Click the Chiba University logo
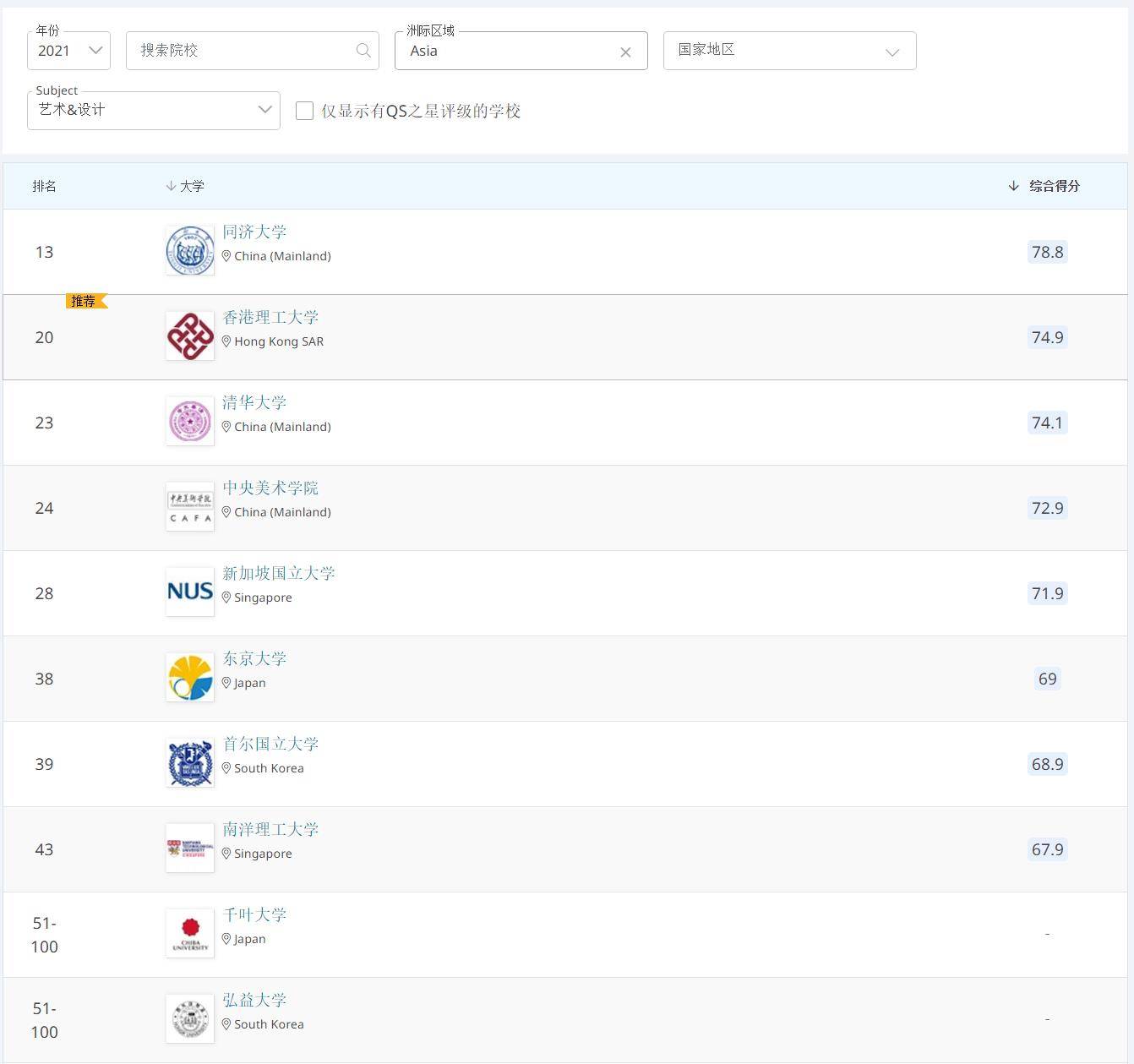The height and width of the screenshot is (1064, 1134). click(x=190, y=933)
